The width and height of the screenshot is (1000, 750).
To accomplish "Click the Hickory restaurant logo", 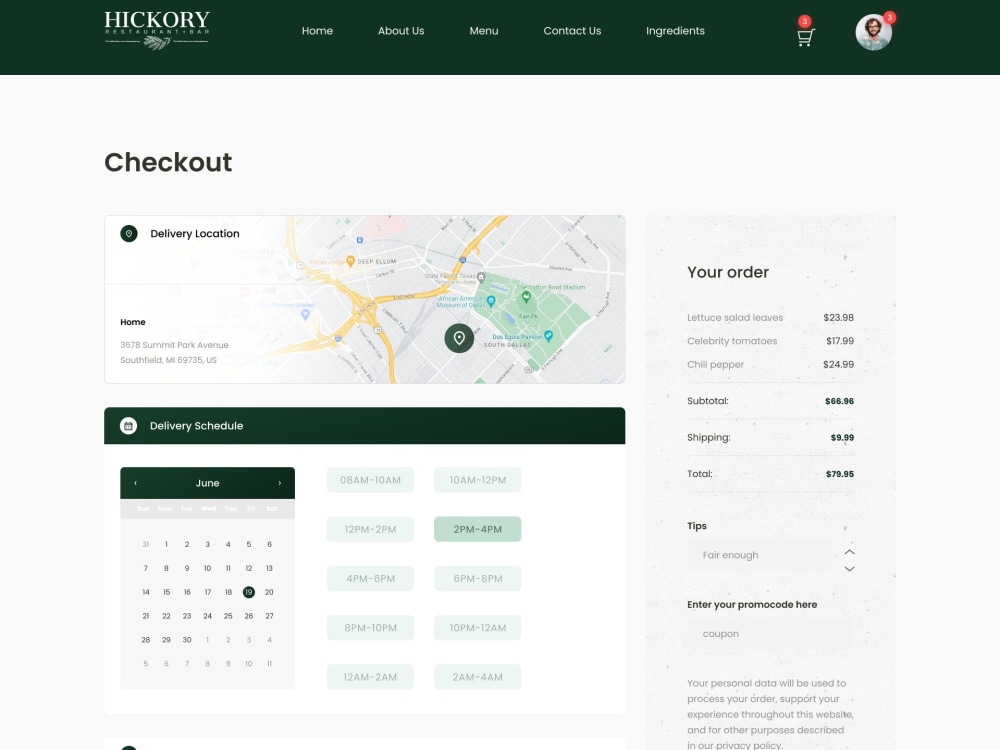I will (x=157, y=30).
